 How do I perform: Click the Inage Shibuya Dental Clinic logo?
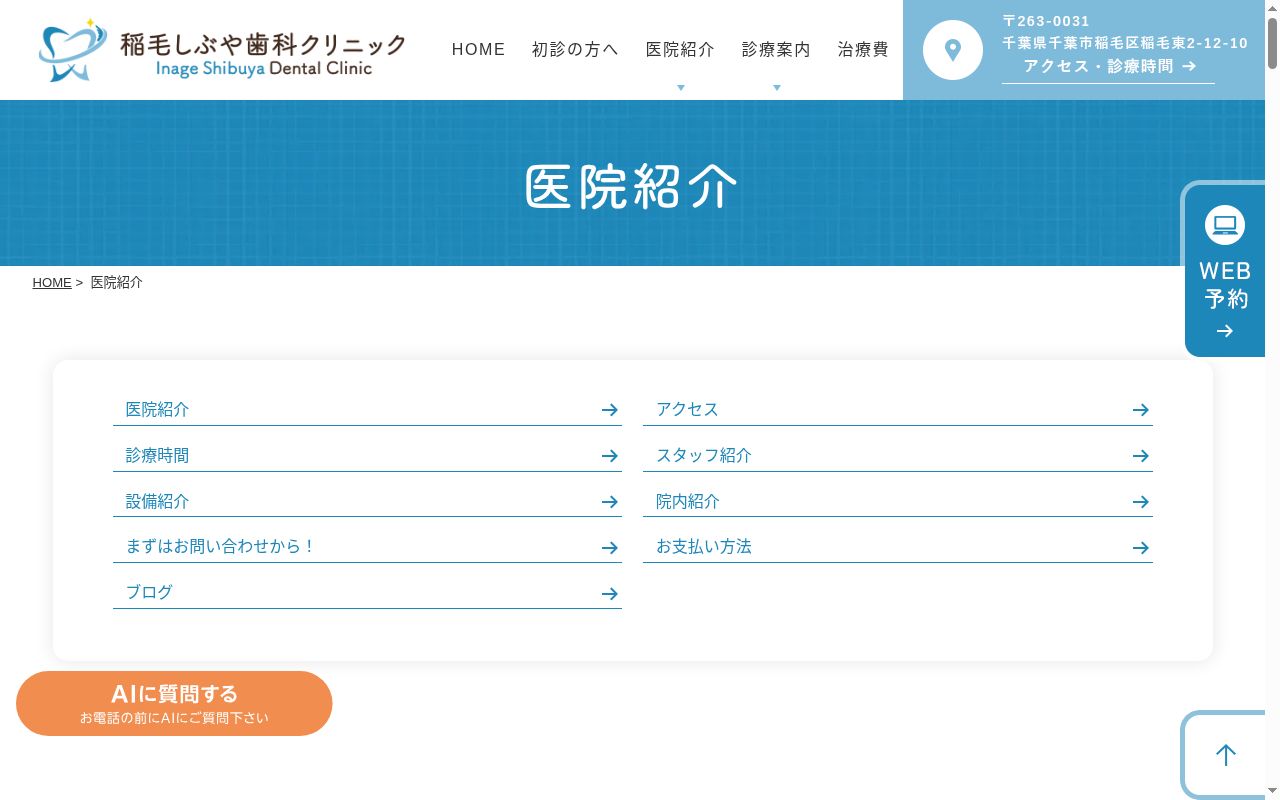point(222,50)
